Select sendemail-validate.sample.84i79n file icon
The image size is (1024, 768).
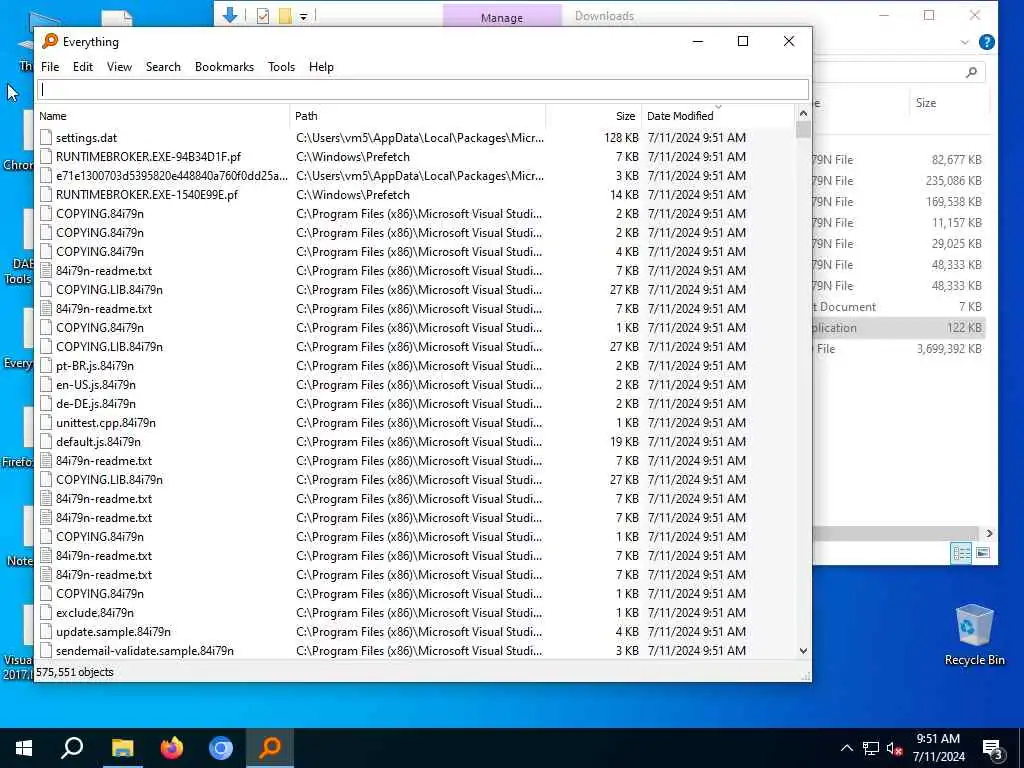pyautogui.click(x=46, y=650)
